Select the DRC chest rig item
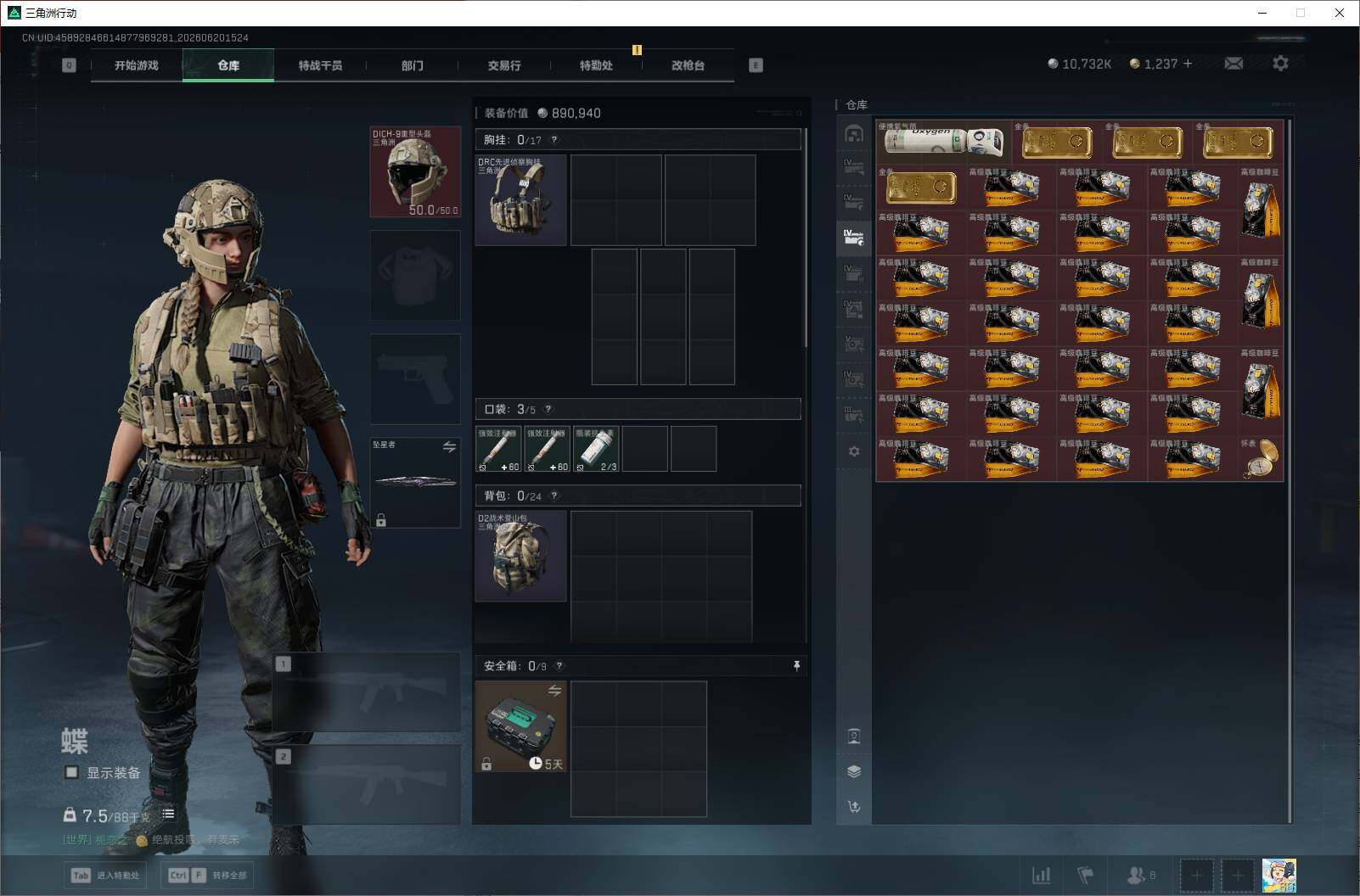Screen dimensions: 1360x896 point(520,200)
